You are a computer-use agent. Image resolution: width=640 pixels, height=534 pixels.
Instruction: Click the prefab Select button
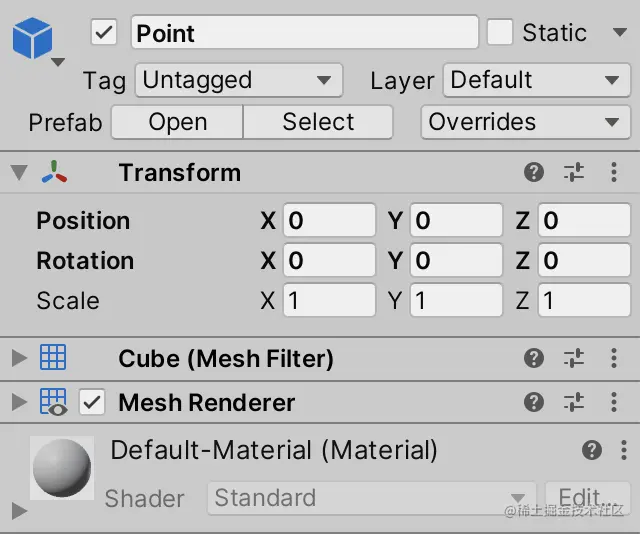pos(318,122)
